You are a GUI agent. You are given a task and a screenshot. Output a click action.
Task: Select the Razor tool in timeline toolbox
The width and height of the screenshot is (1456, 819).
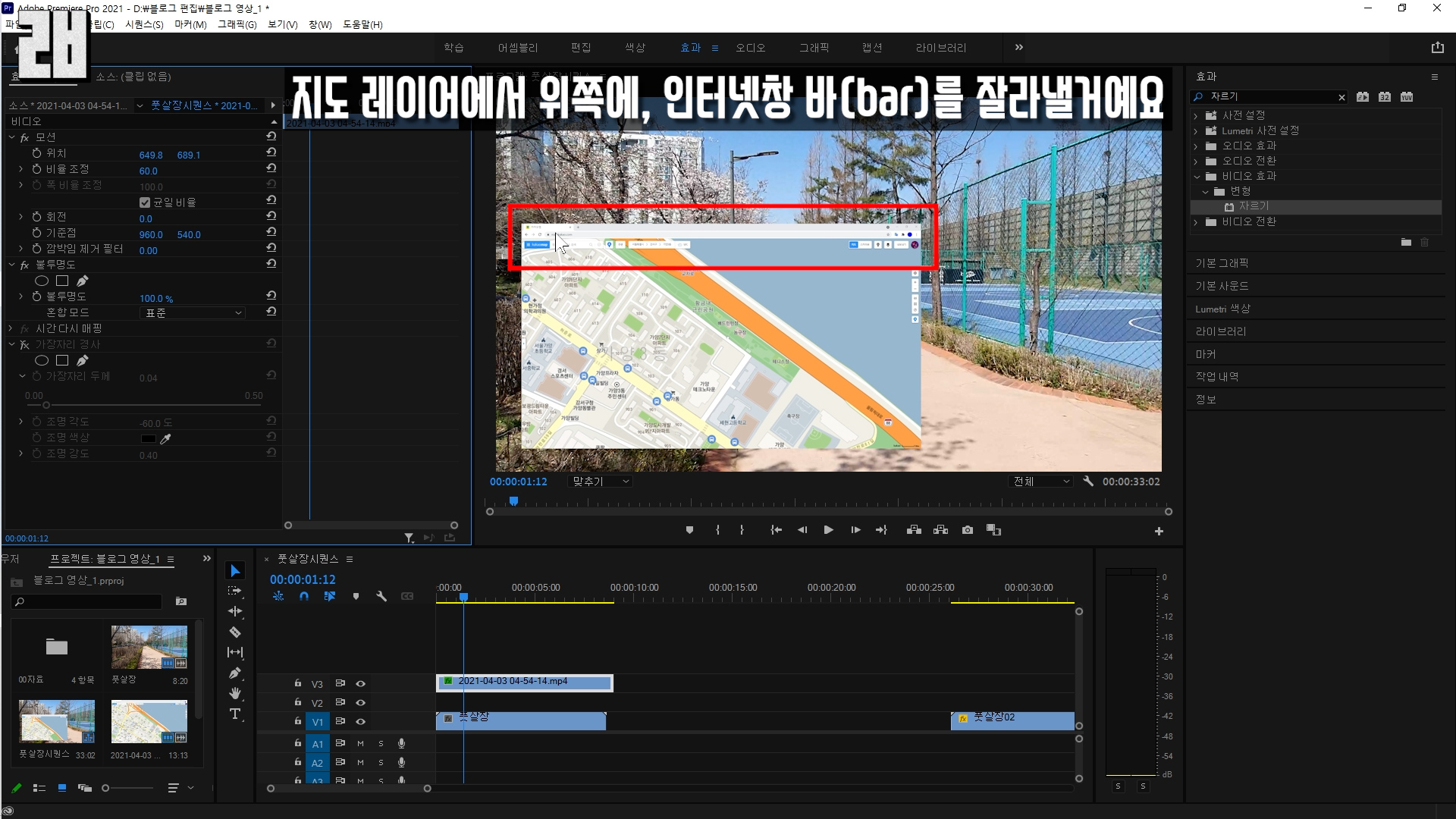click(235, 632)
